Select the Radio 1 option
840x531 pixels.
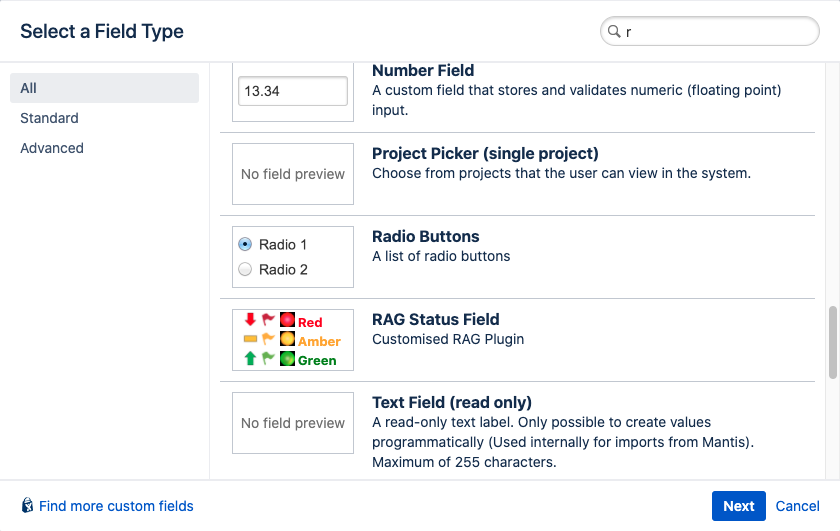tap(245, 244)
